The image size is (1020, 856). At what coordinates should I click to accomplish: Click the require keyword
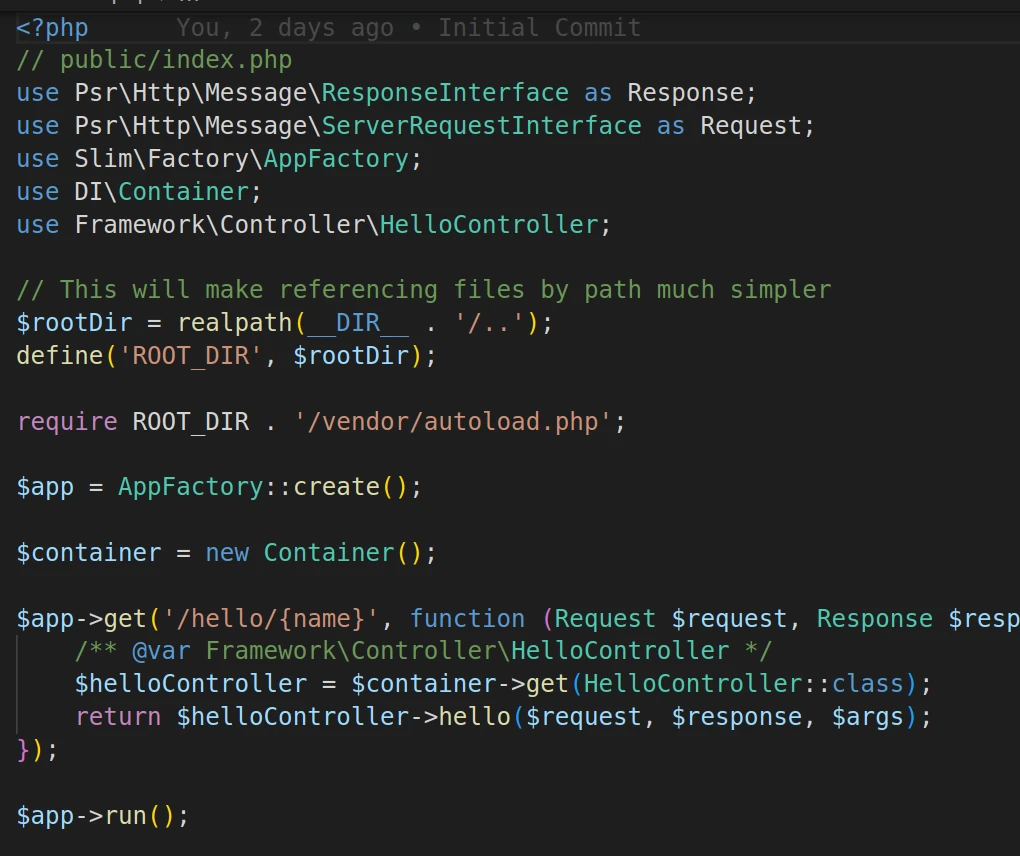67,421
